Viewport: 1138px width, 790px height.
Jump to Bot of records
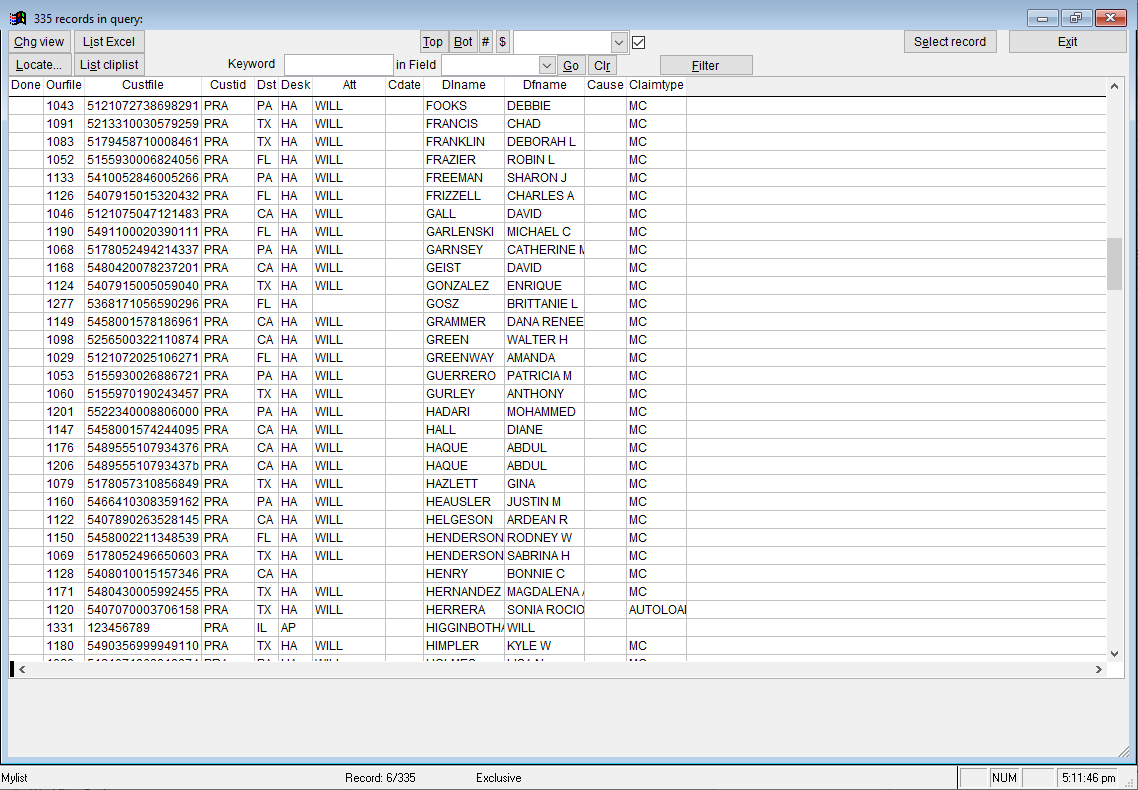pos(463,42)
